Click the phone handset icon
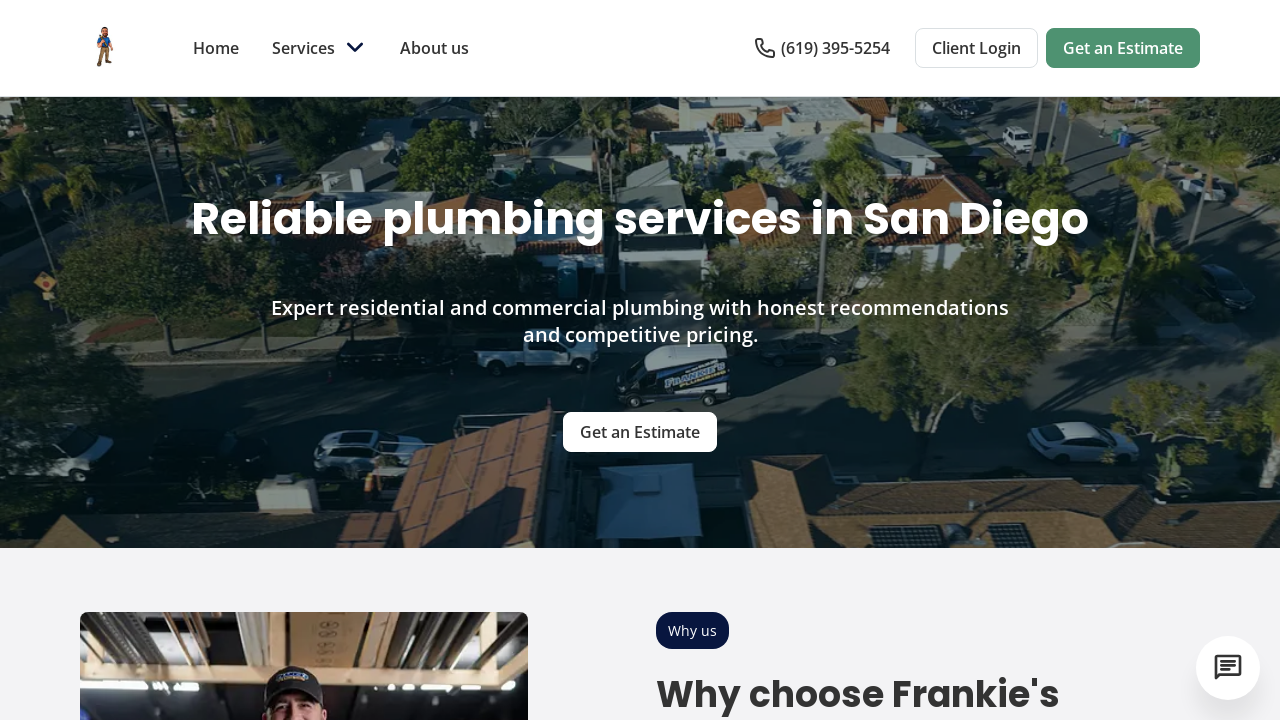This screenshot has height=720, width=1280. pyautogui.click(x=765, y=48)
